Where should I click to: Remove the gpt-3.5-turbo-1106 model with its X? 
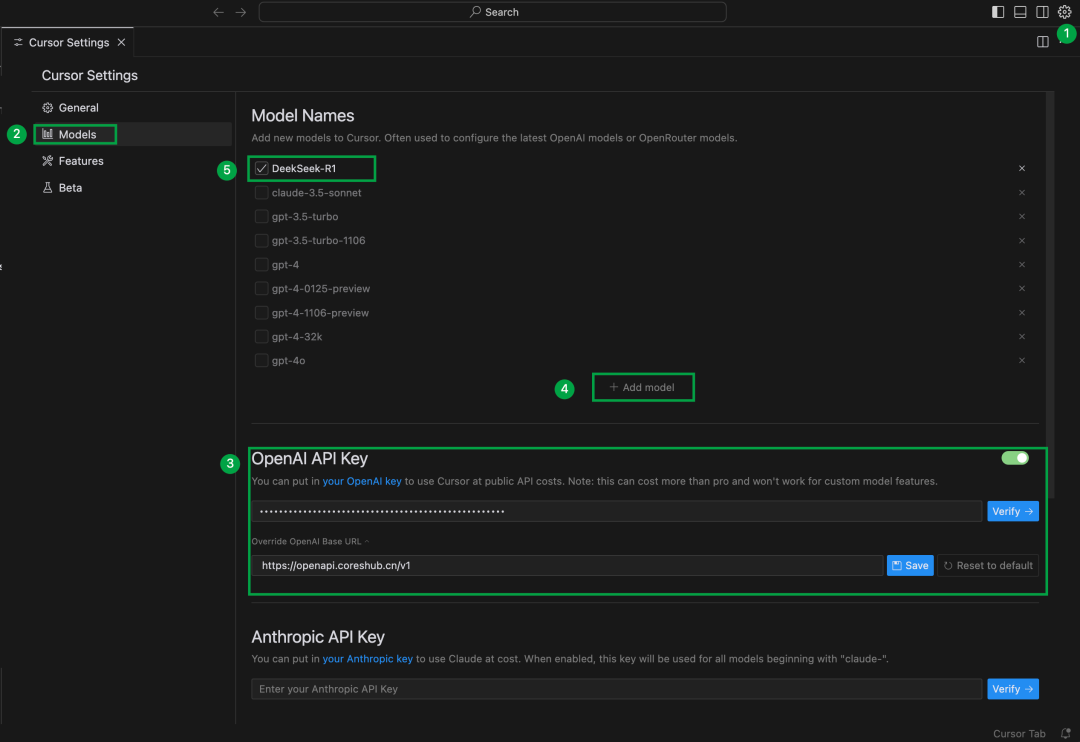pos(1021,241)
